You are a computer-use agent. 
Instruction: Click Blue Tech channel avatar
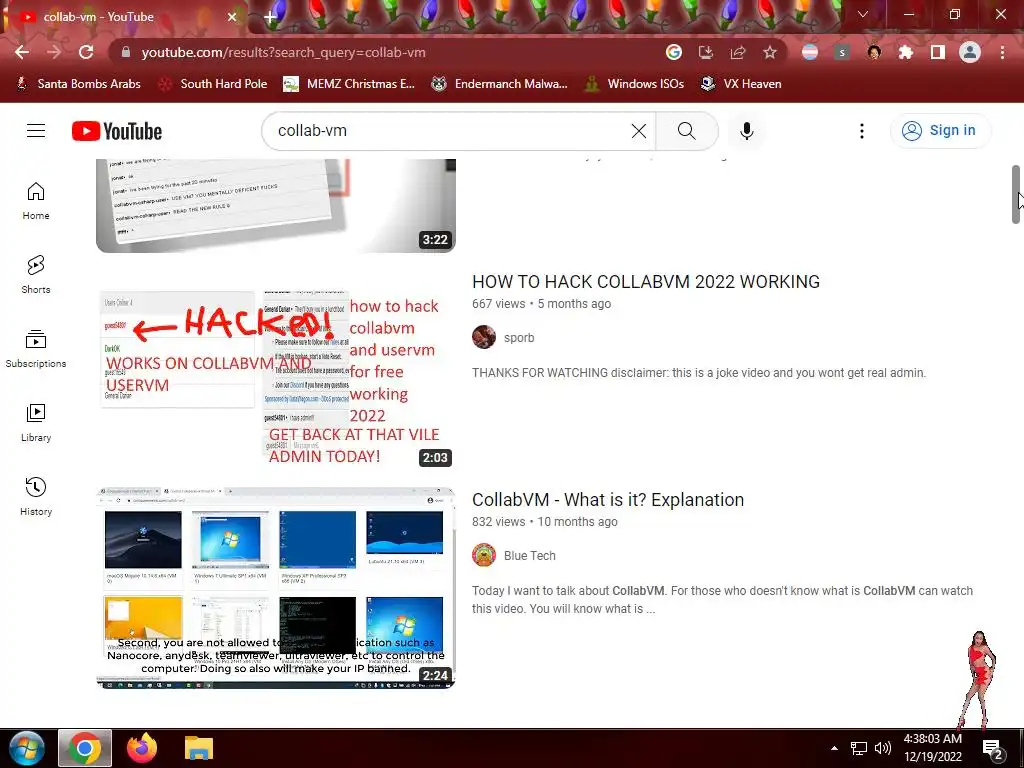click(x=484, y=555)
